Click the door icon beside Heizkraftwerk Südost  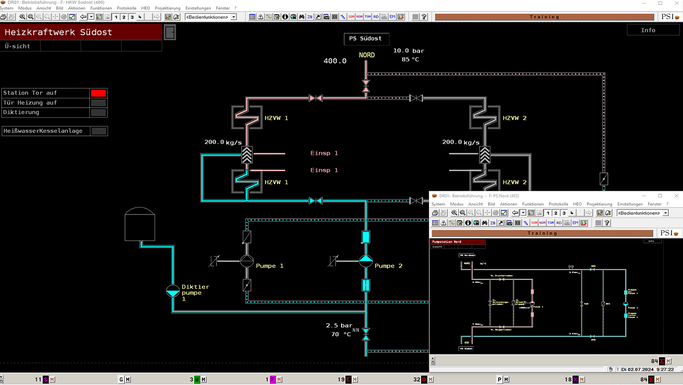(170, 32)
